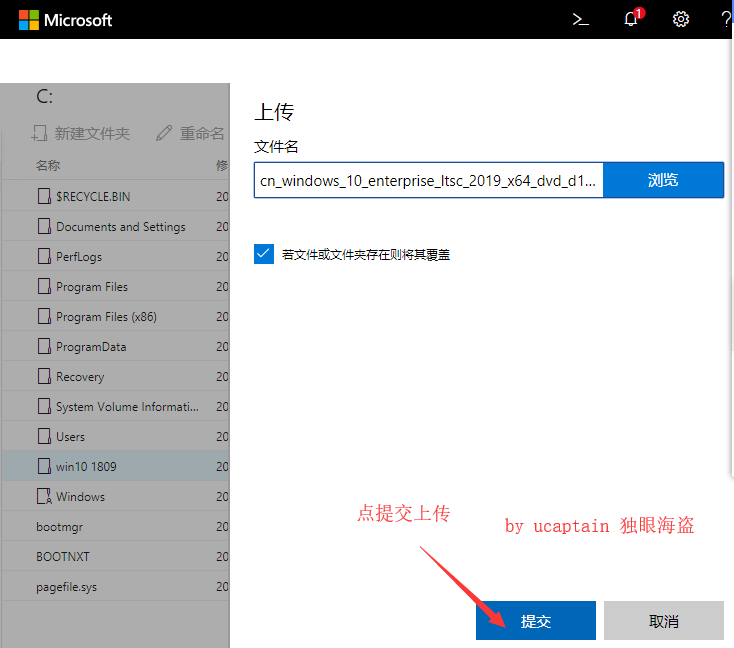Select the pagefile.sys file row
Screen dimensions: 734x648
click(115, 586)
